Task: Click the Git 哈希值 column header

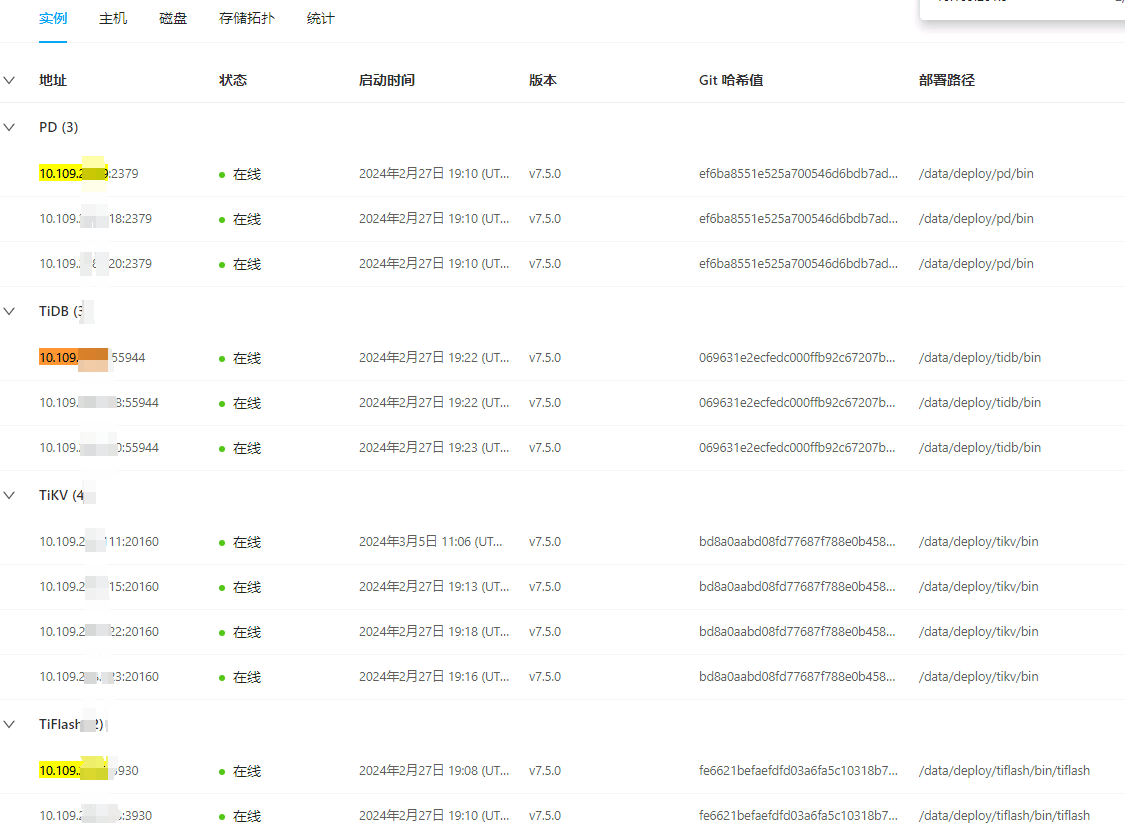Action: point(731,80)
